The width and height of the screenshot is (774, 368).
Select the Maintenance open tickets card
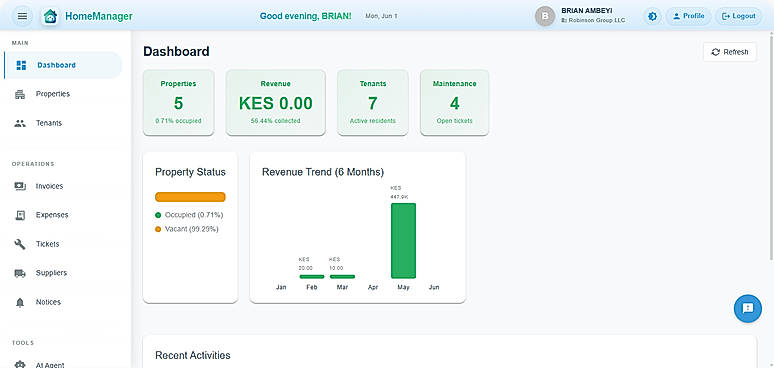455,102
